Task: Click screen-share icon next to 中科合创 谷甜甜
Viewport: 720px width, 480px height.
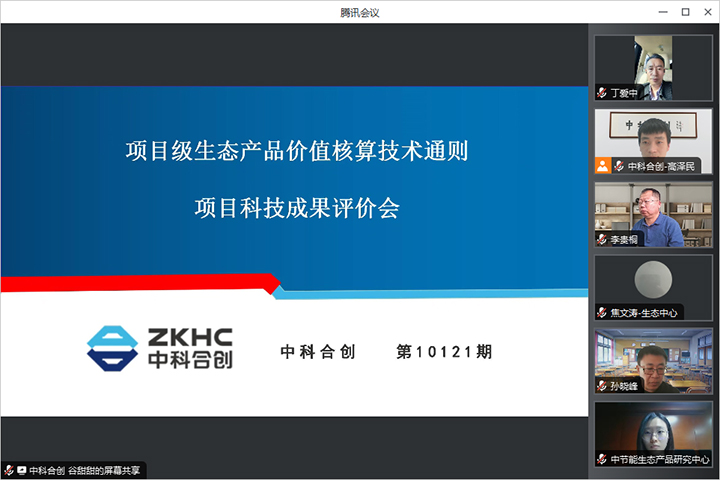Action: [22, 470]
